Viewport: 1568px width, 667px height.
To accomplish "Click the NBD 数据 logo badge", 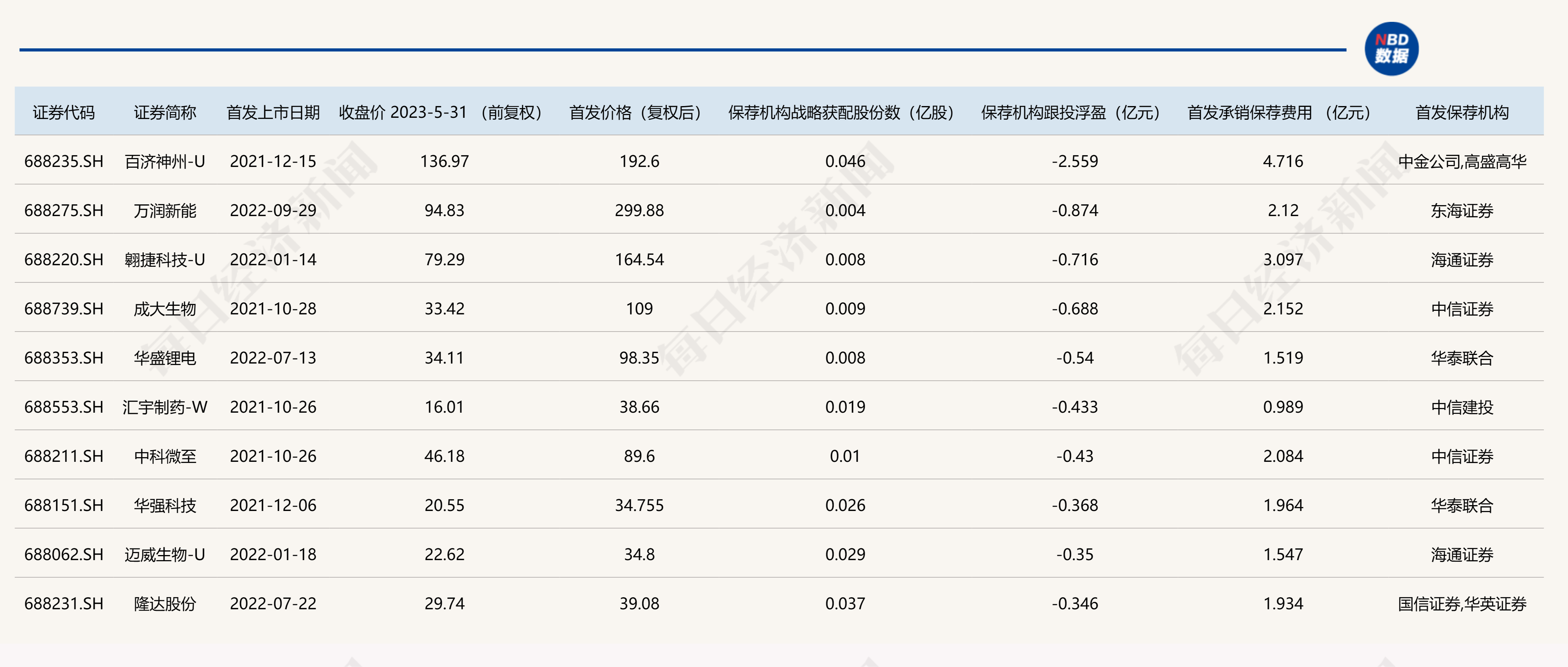I will click(1392, 49).
